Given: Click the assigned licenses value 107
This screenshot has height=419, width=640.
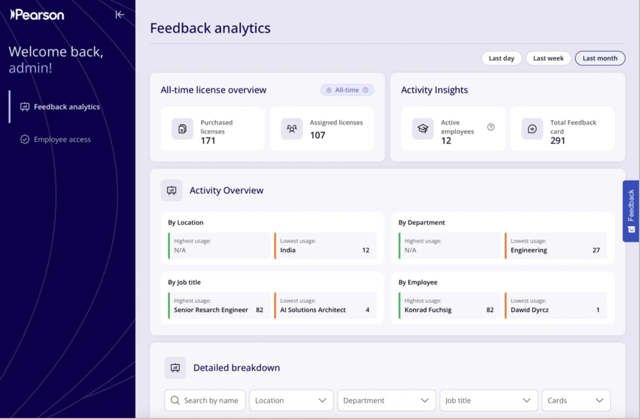Looking at the screenshot, I should tap(318, 135).
